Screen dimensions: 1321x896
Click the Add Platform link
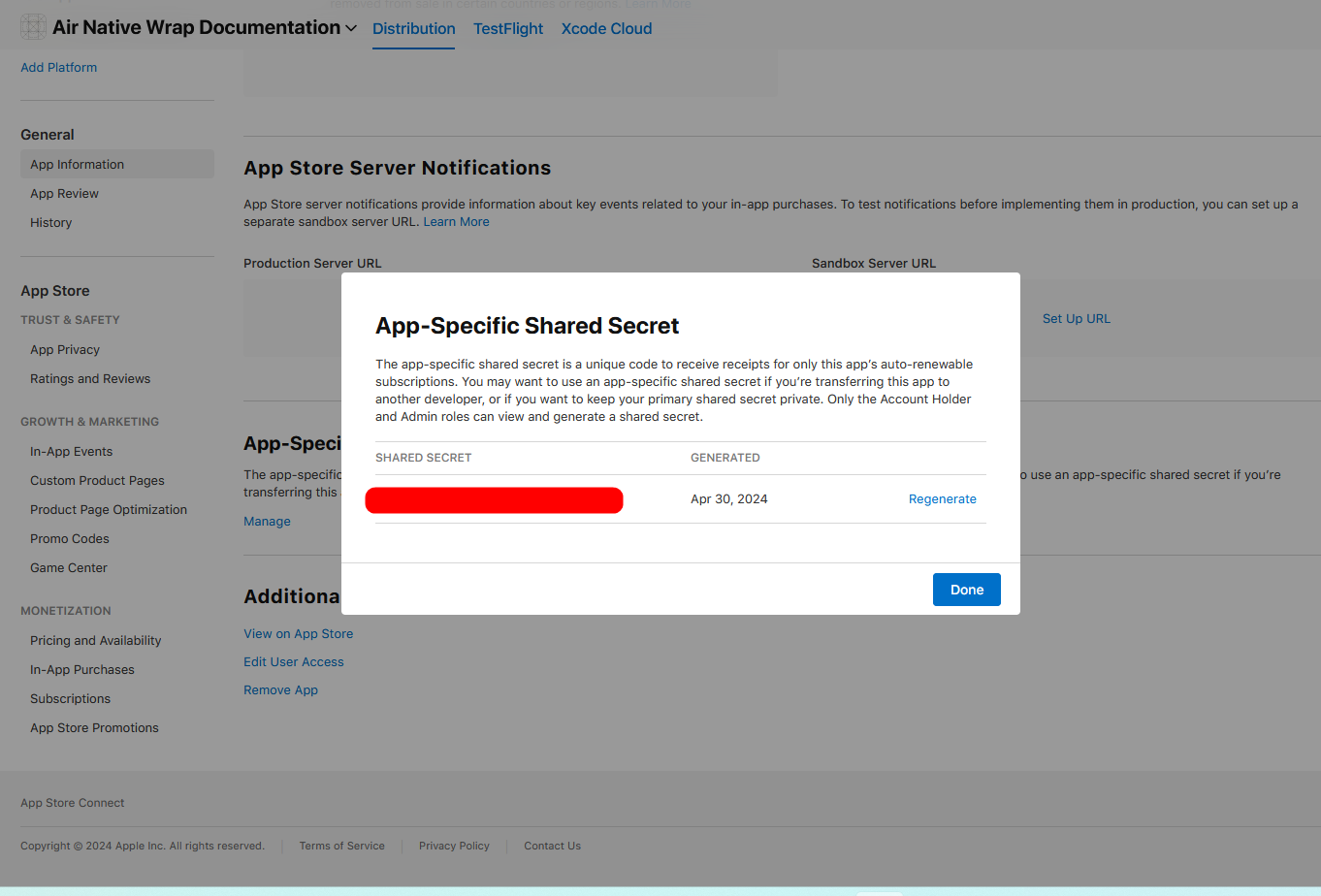point(59,67)
